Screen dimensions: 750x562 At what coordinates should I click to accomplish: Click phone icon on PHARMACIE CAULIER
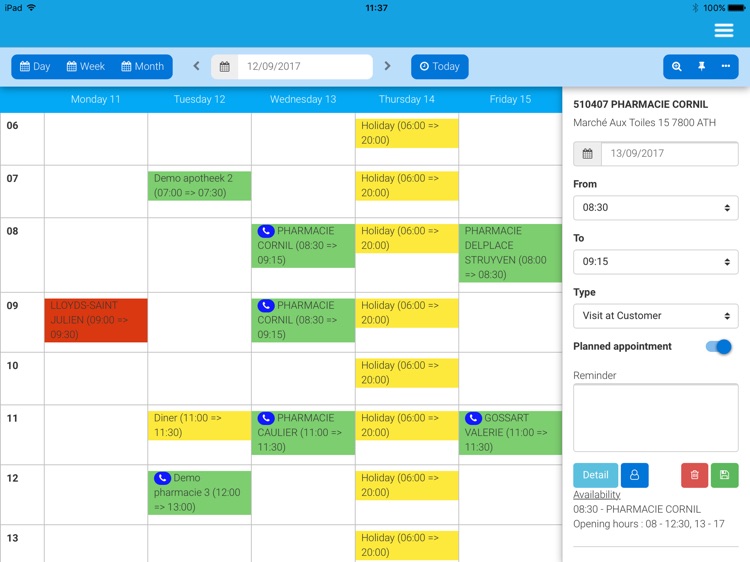click(x=266, y=418)
